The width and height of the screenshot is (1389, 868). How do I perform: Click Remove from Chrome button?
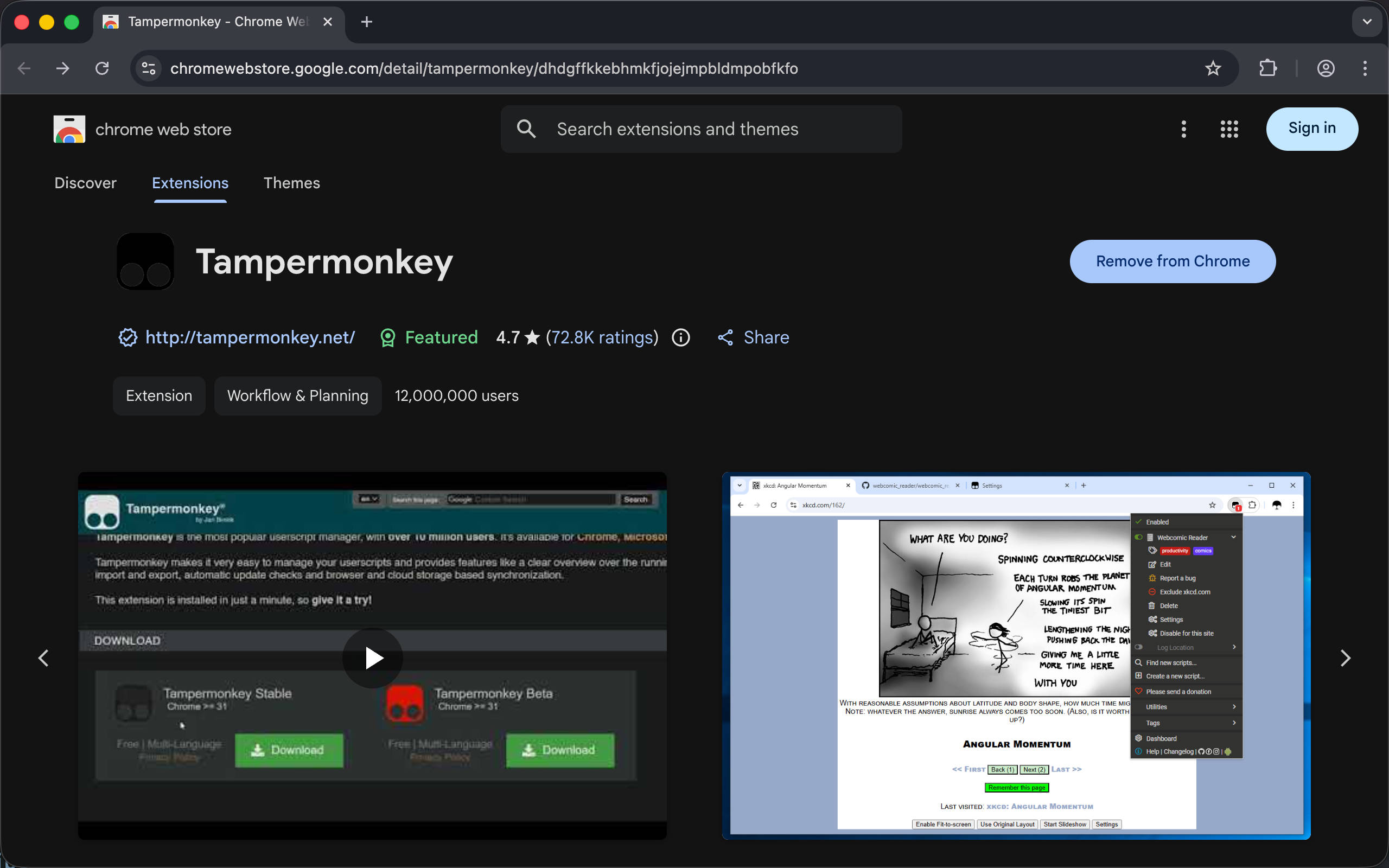click(x=1172, y=261)
